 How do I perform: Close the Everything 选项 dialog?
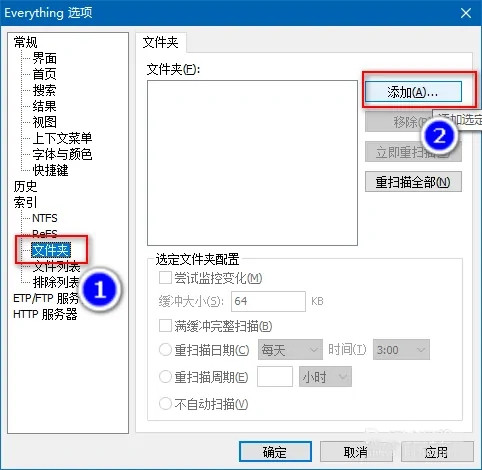(466, 13)
